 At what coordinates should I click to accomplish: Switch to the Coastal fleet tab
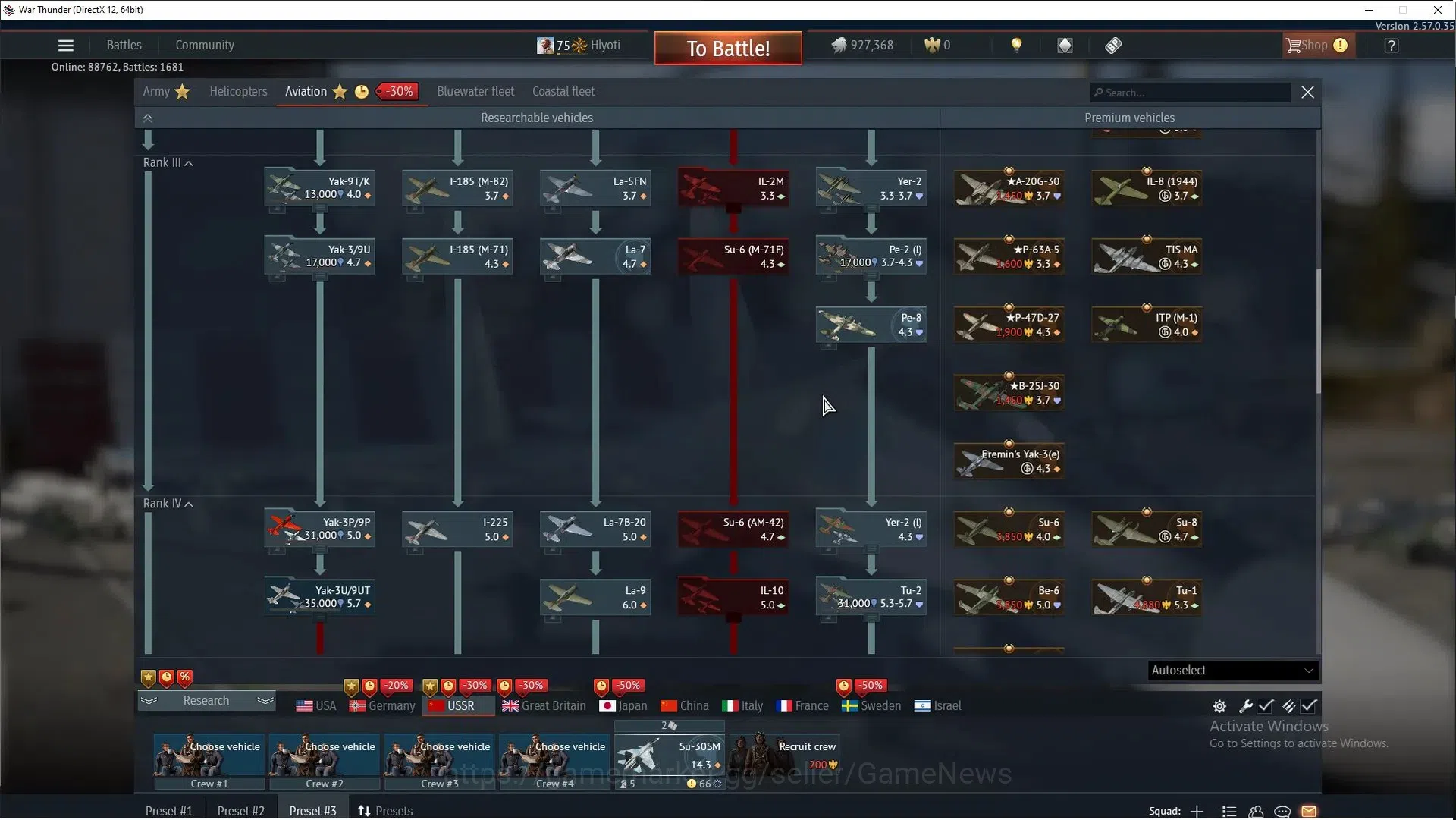coord(563,92)
